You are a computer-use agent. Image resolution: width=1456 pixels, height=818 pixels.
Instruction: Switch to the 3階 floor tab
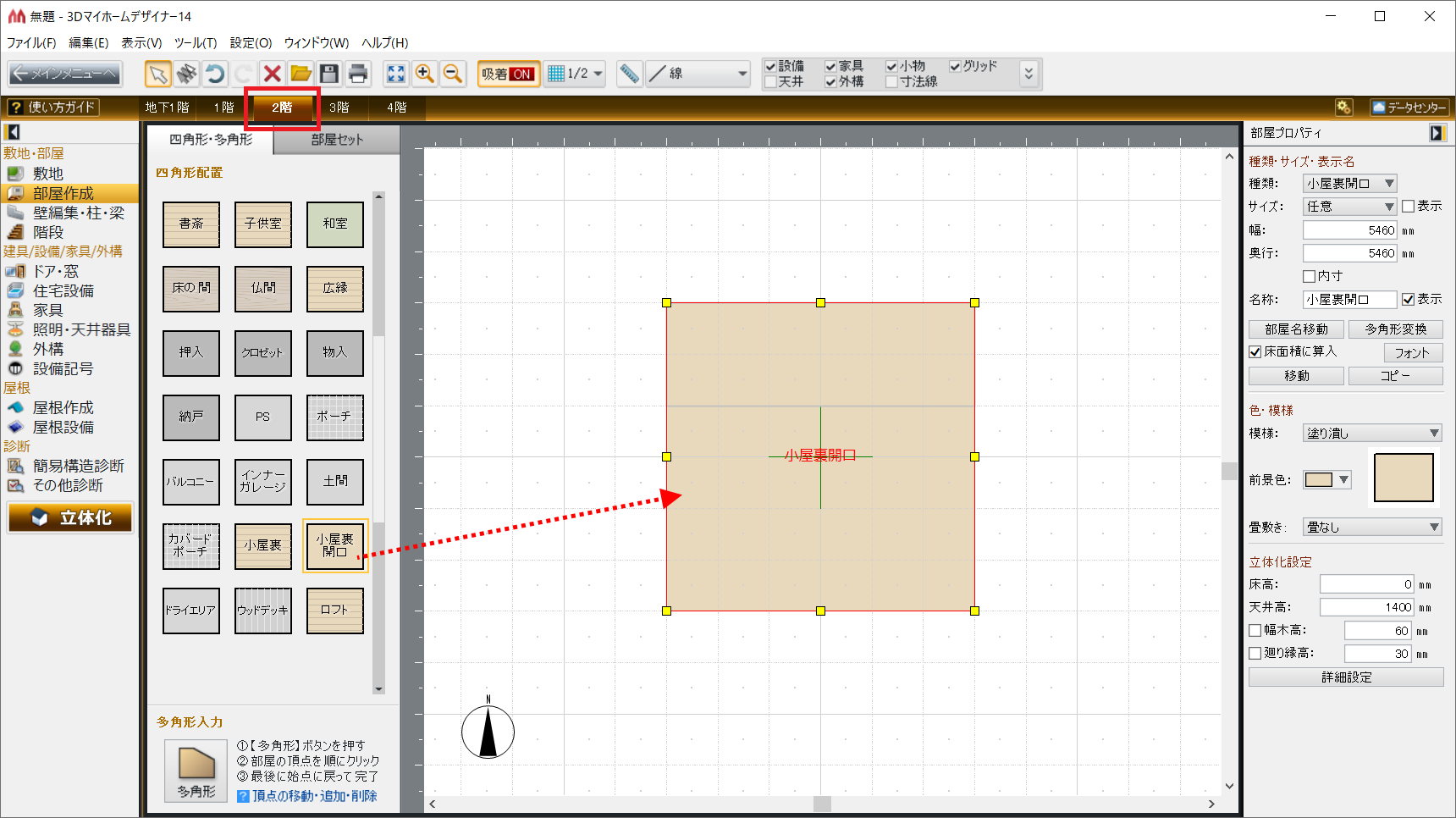pyautogui.click(x=339, y=108)
